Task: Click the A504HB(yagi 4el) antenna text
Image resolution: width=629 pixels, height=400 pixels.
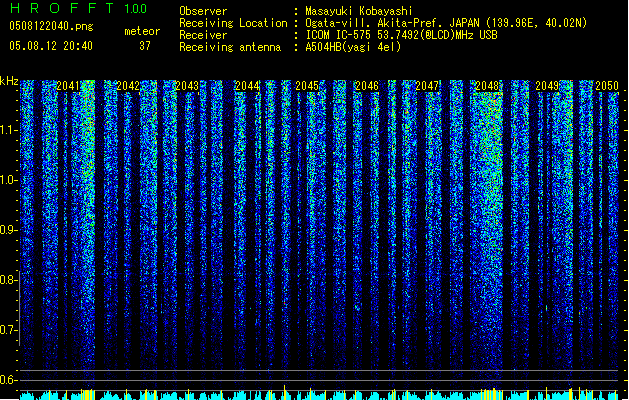Action: (x=353, y=47)
